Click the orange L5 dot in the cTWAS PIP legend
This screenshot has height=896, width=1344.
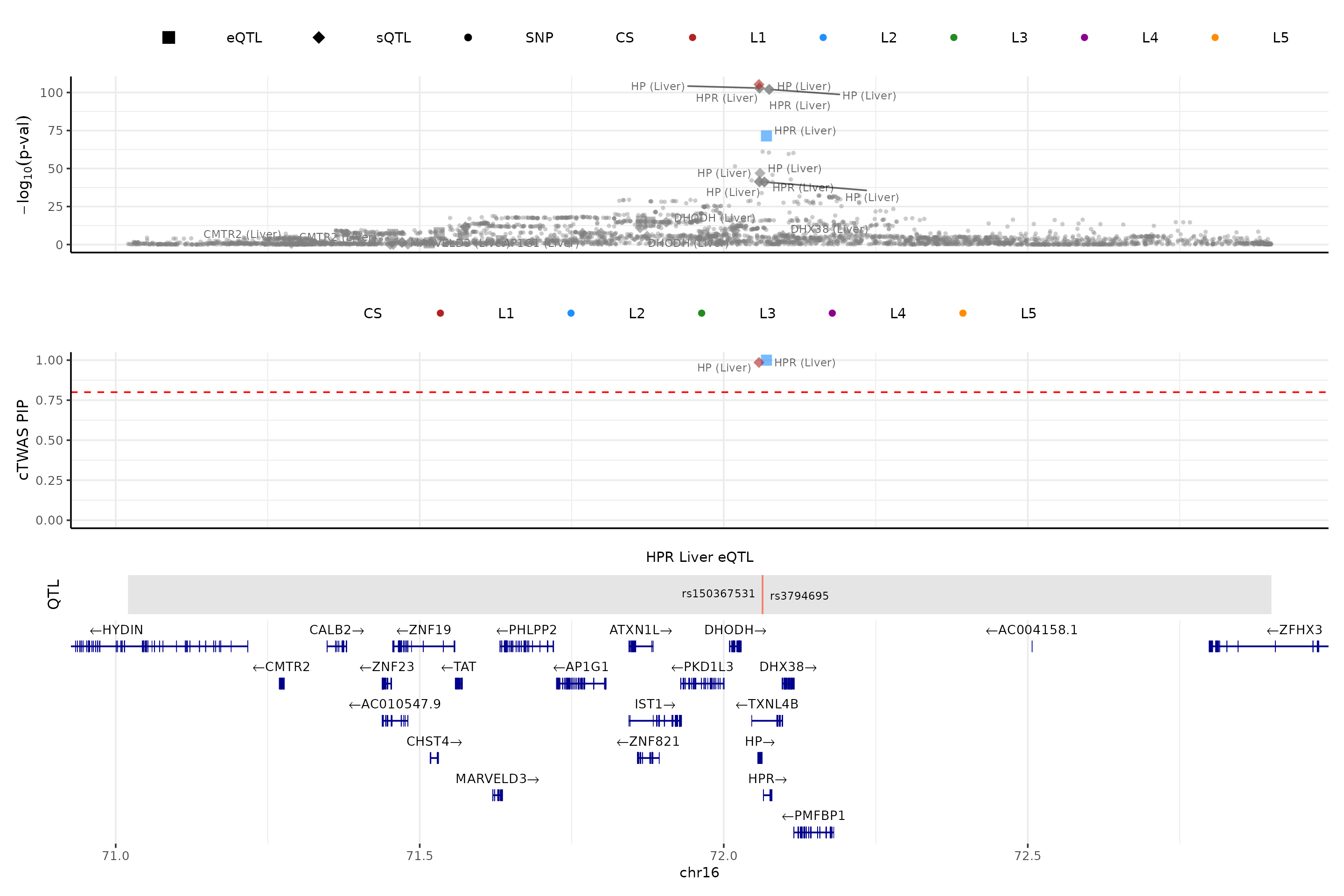[x=963, y=313]
